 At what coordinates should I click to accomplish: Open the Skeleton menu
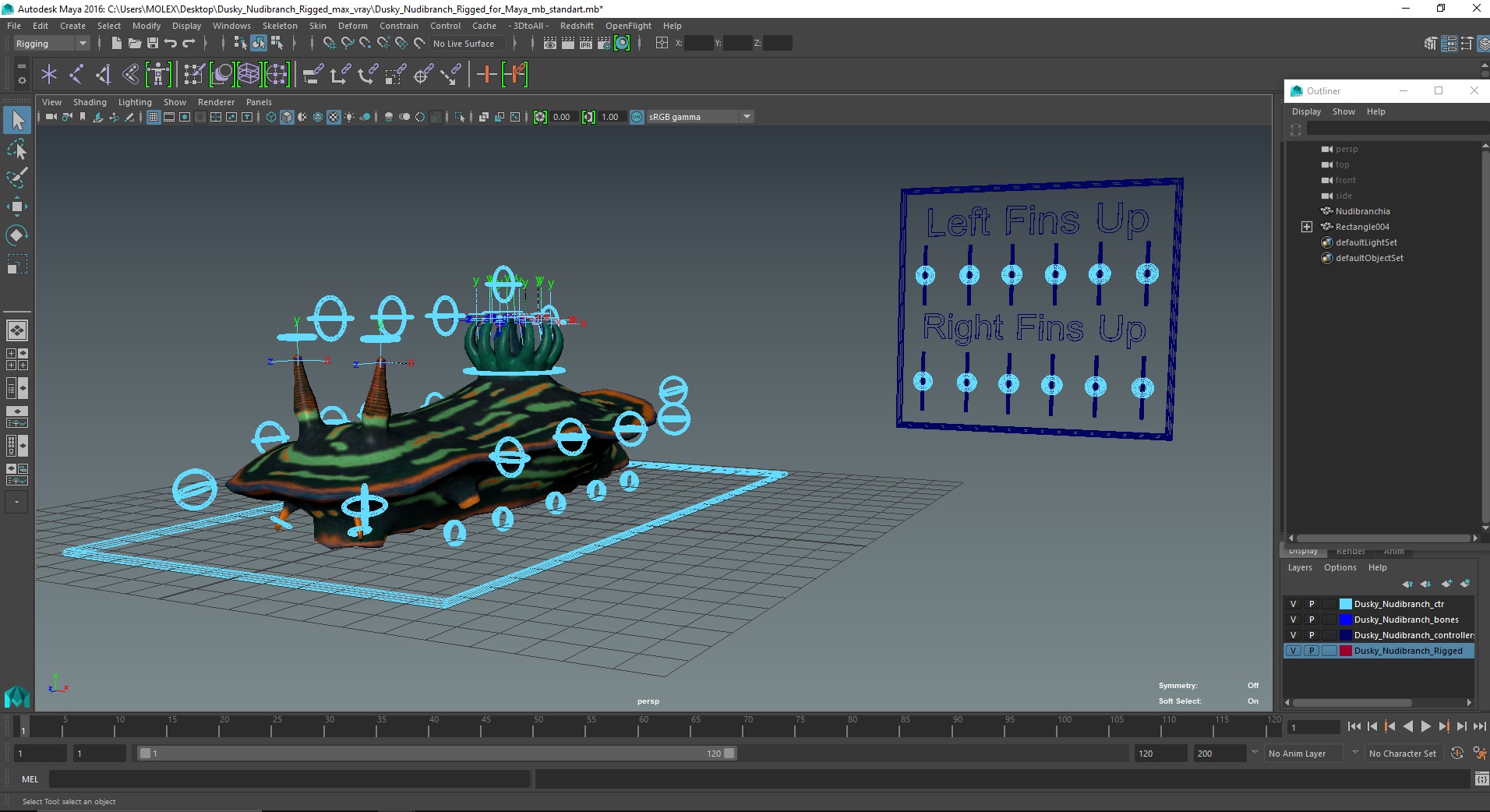[280, 26]
